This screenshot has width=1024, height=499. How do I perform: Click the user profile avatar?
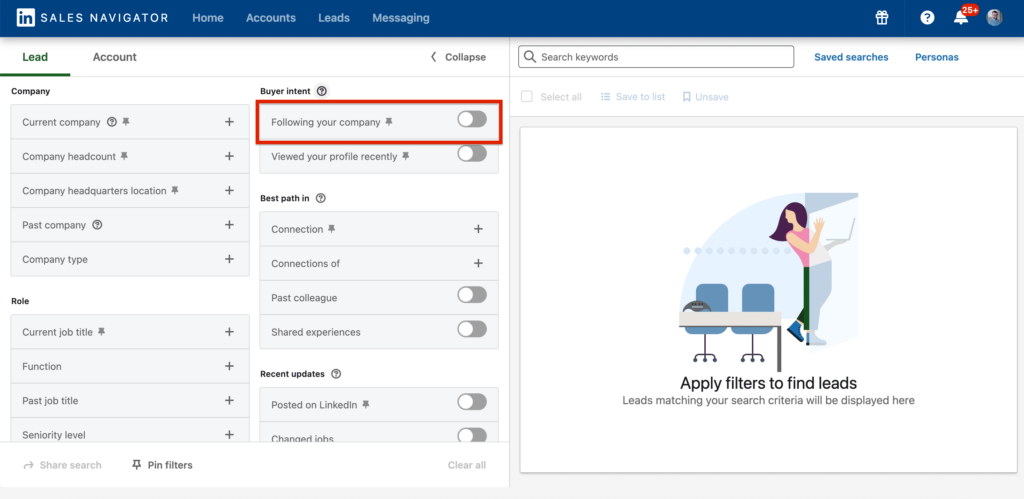point(994,18)
